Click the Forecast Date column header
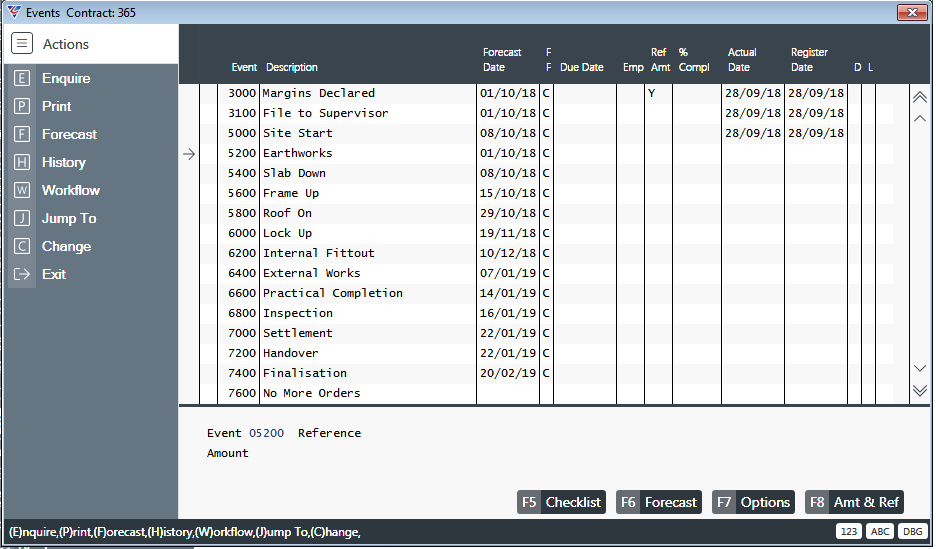The width and height of the screenshot is (936, 549). coord(502,60)
